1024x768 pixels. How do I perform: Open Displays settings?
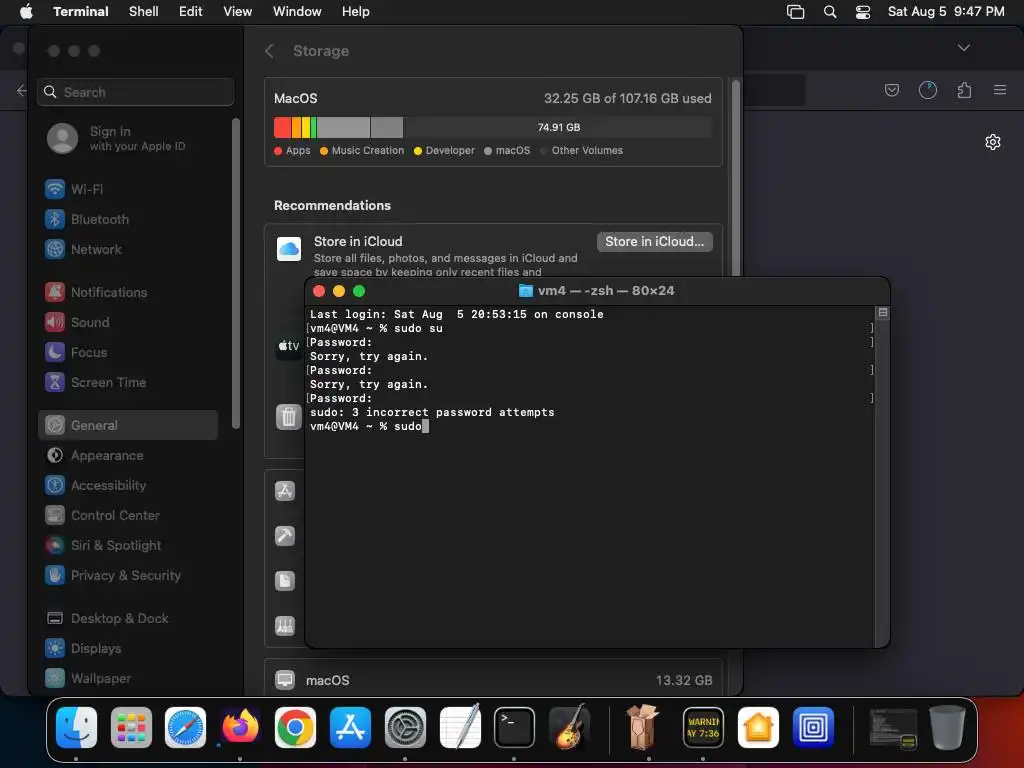click(83, 649)
